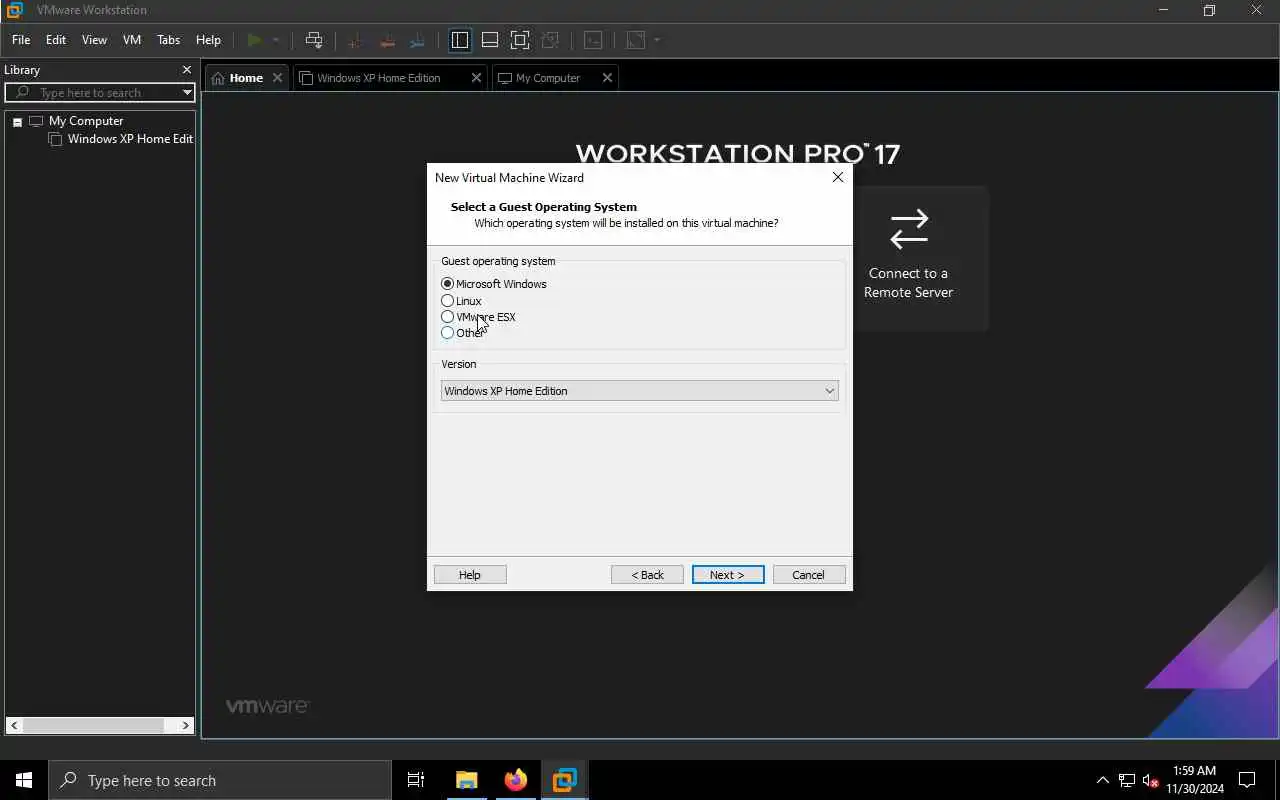The height and width of the screenshot is (800, 1280).
Task: Click the Power On play icon
Action: [254, 40]
